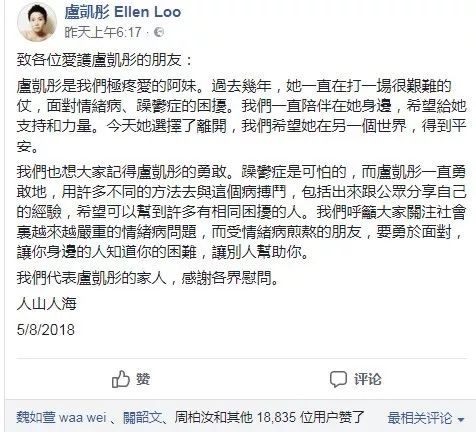The width and height of the screenshot is (476, 432).
Task: Open the post timestamp 昨天上午6:17
Action: (x=103, y=32)
